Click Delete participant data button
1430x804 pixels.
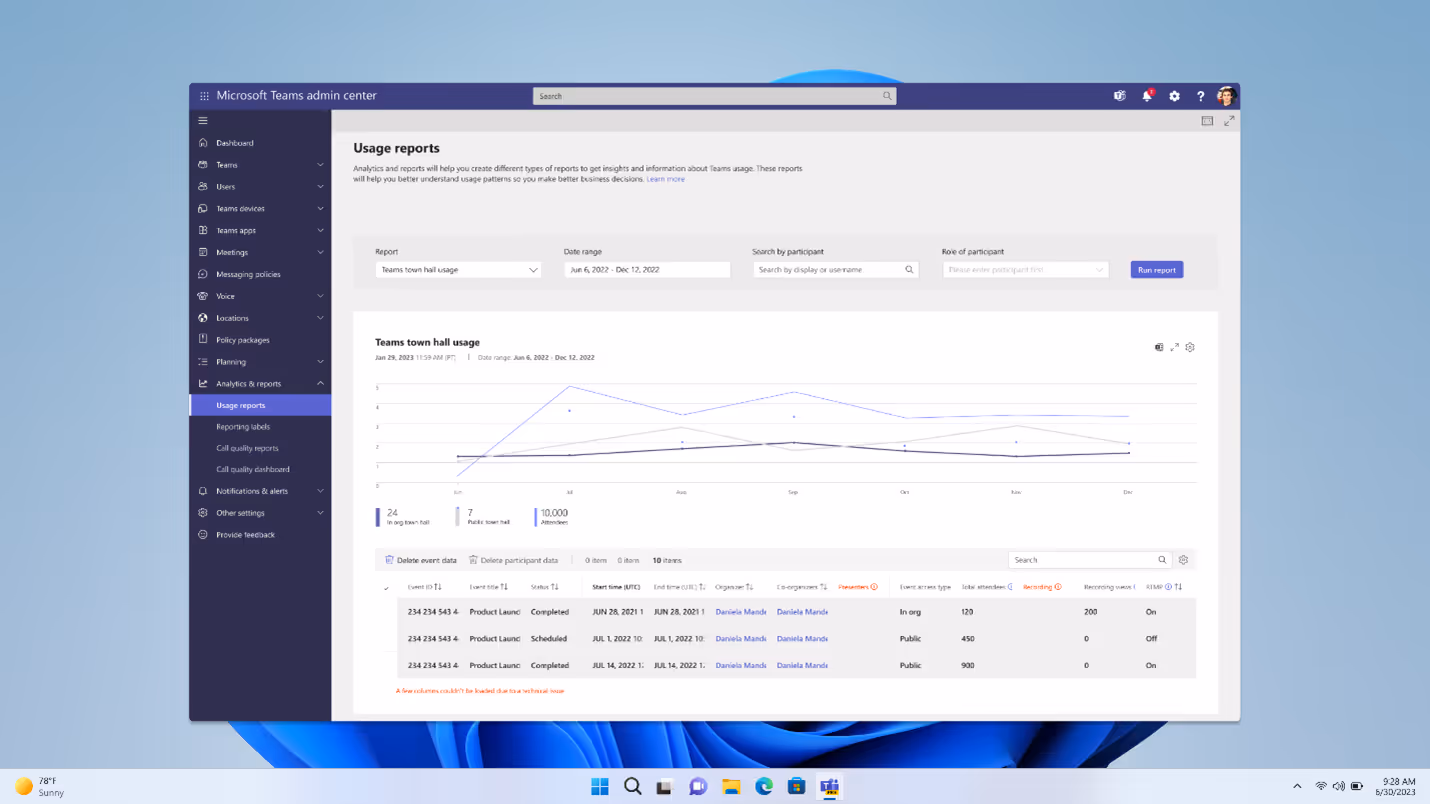click(x=513, y=560)
